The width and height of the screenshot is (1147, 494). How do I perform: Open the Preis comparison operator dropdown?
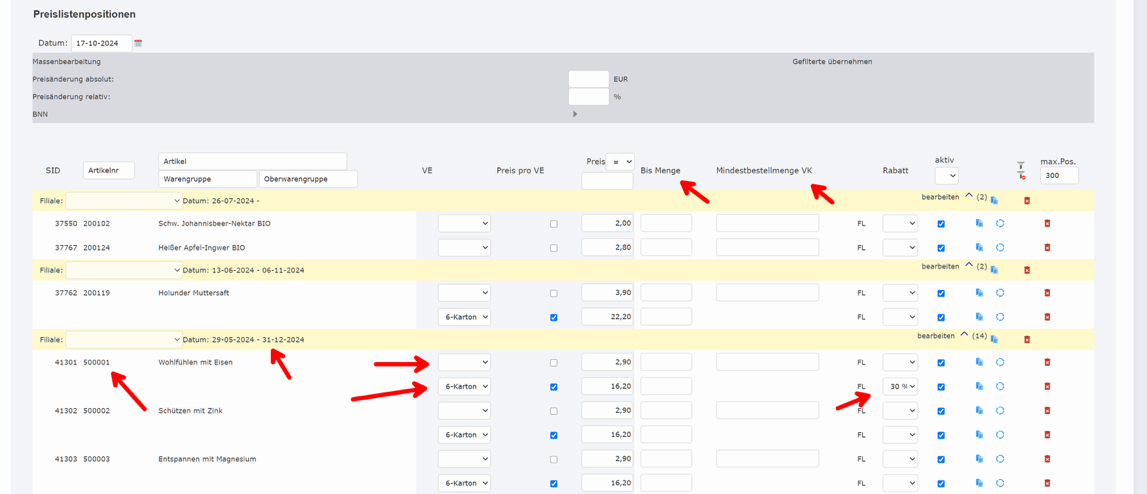pos(621,161)
